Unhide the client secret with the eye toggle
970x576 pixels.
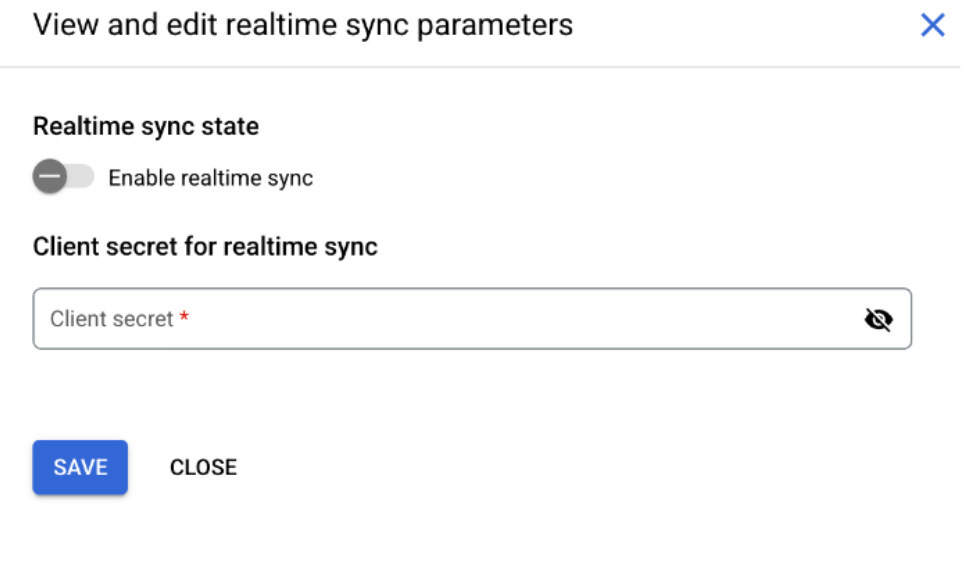pos(880,318)
